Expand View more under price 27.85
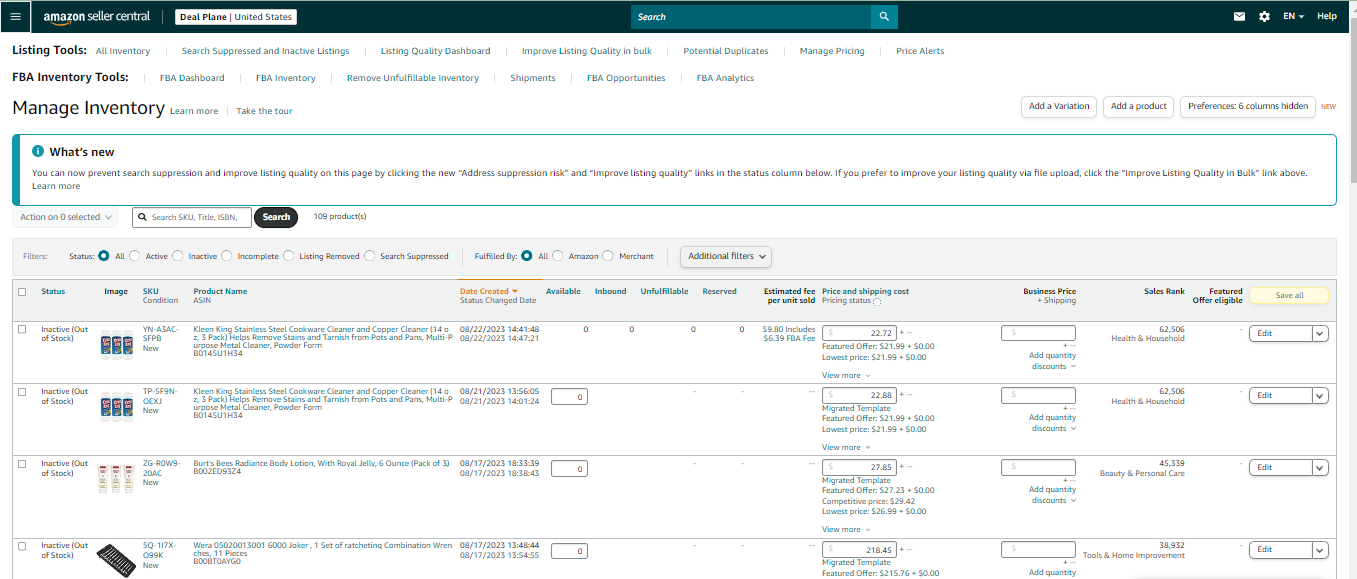Image resolution: width=1357 pixels, height=579 pixels. [x=845, y=529]
